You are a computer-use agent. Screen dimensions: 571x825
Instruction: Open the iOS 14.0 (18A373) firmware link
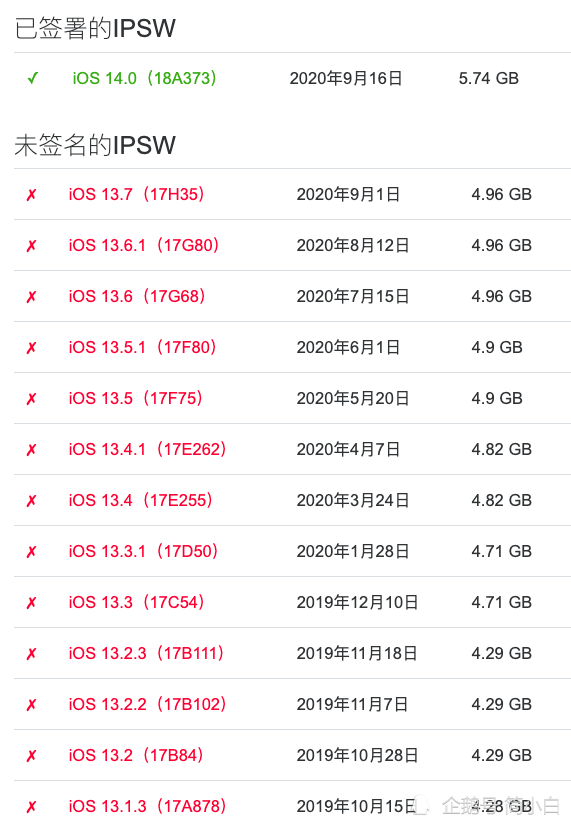pyautogui.click(x=145, y=78)
